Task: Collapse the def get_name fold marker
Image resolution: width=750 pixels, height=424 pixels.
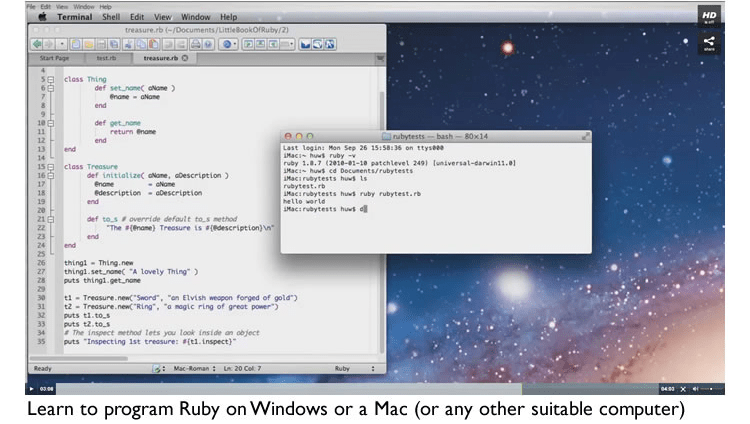Action: pyautogui.click(x=51, y=123)
